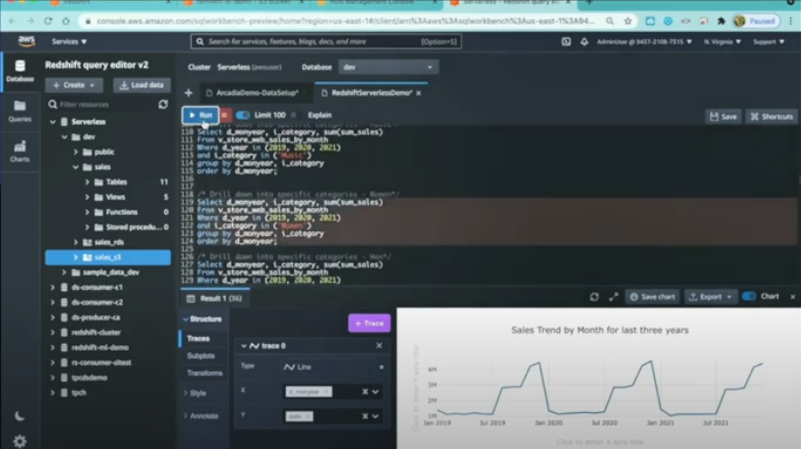Image resolution: width=801 pixels, height=449 pixels.
Task: Open the Services menu
Action: [x=69, y=41]
